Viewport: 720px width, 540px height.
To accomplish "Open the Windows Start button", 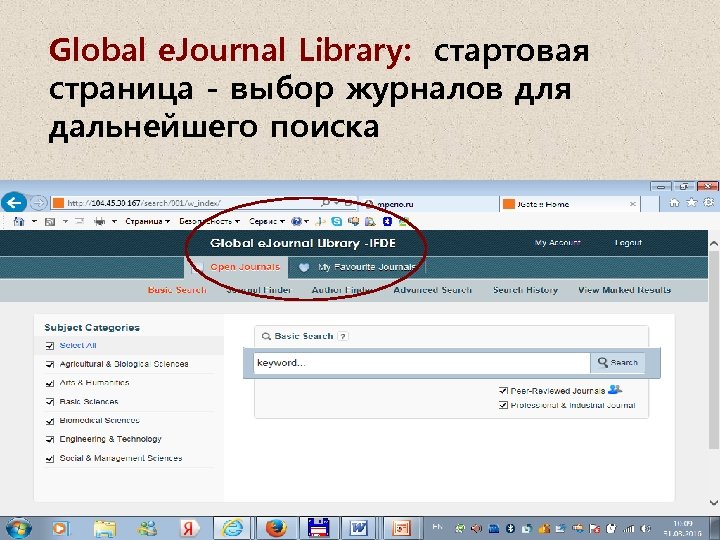I will 18,529.
